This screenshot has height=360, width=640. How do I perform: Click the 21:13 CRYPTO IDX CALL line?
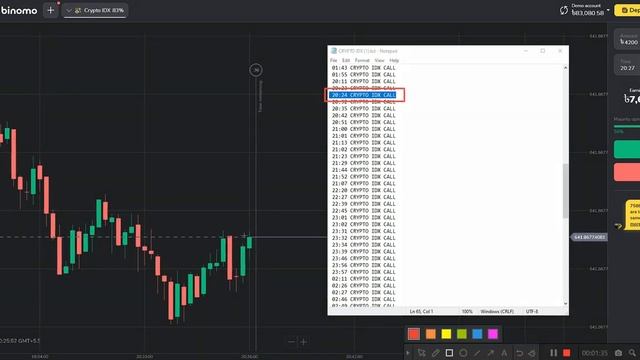pyautogui.click(x=364, y=142)
